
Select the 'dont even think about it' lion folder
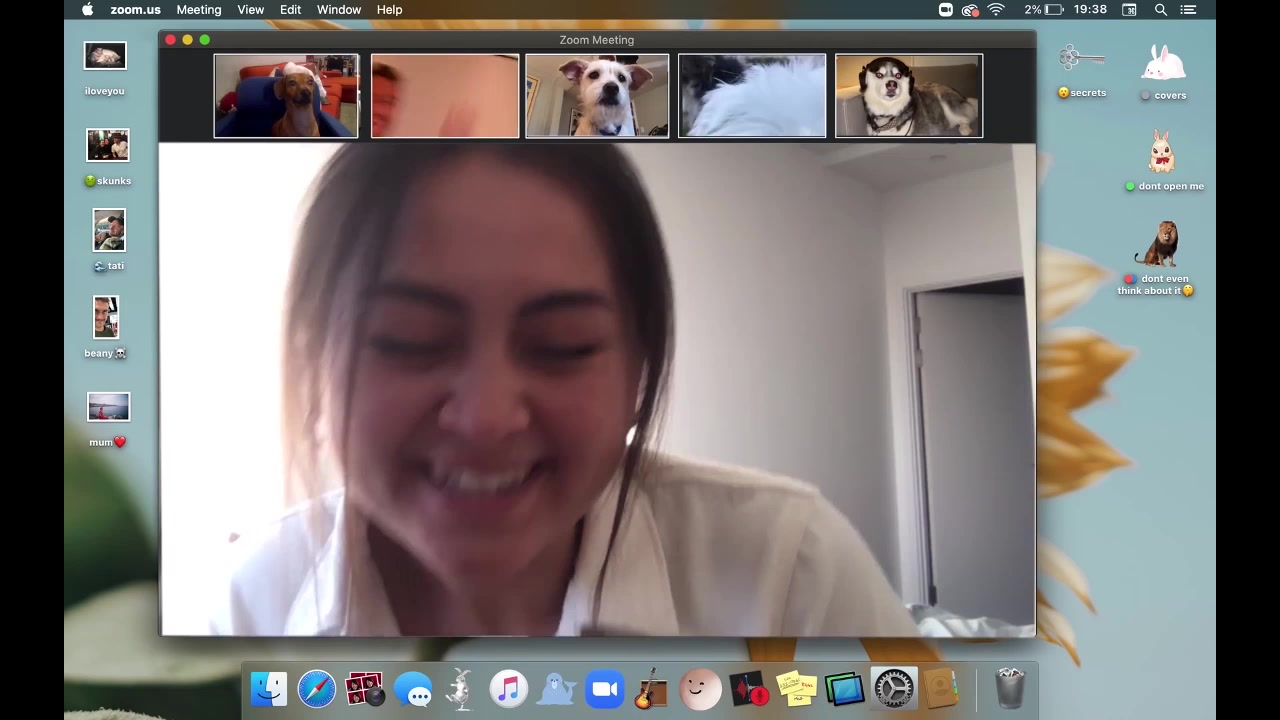click(1157, 259)
